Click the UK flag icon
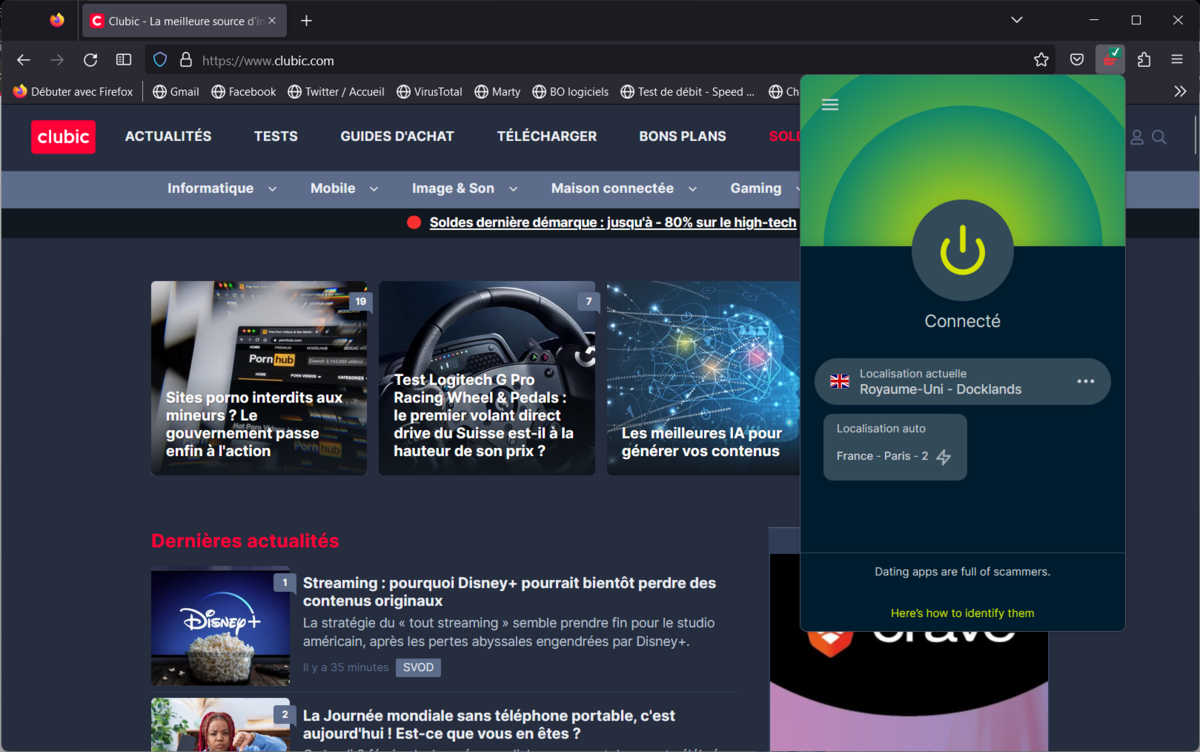Viewport: 1200px width, 752px height. (840, 381)
